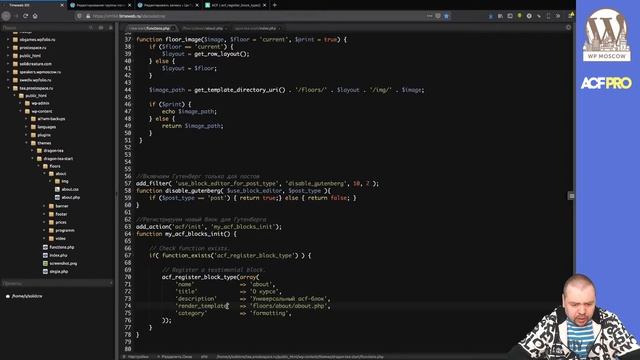The width and height of the screenshot is (640, 360).
Task: Bookmark this page with the star icon
Action: pos(446,16)
